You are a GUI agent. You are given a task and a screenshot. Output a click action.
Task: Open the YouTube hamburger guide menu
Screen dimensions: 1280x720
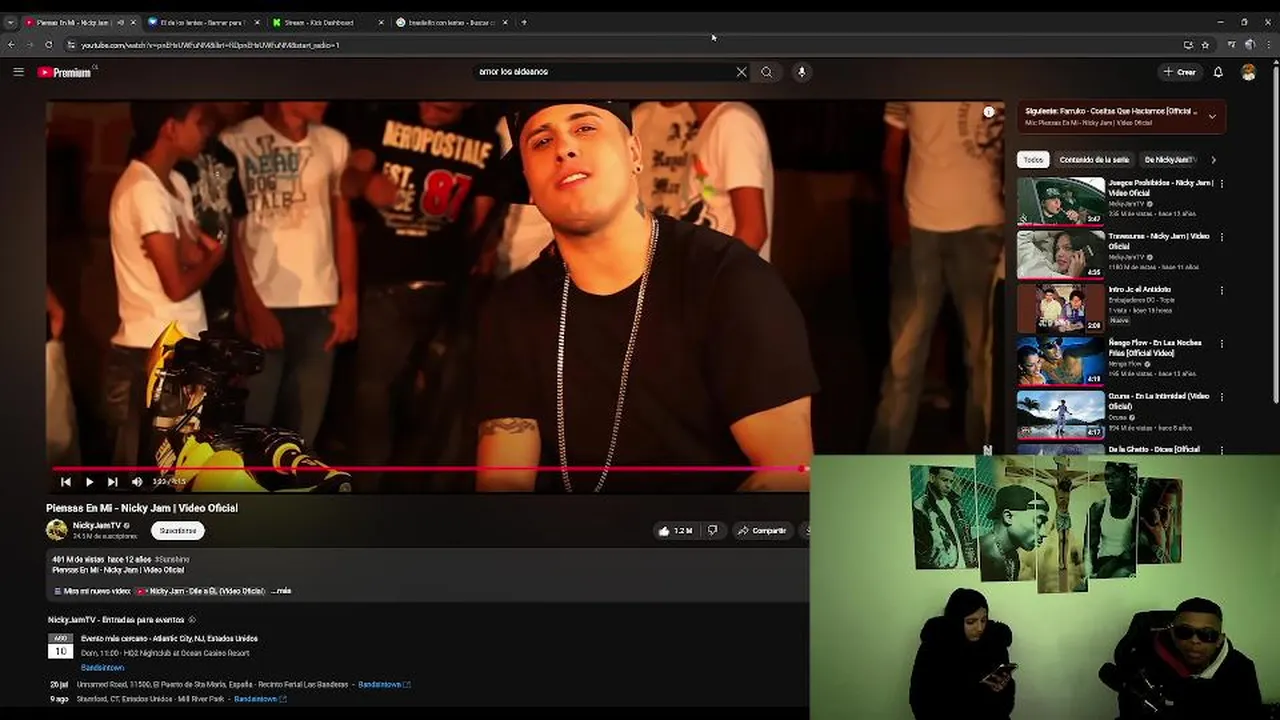coord(18,72)
